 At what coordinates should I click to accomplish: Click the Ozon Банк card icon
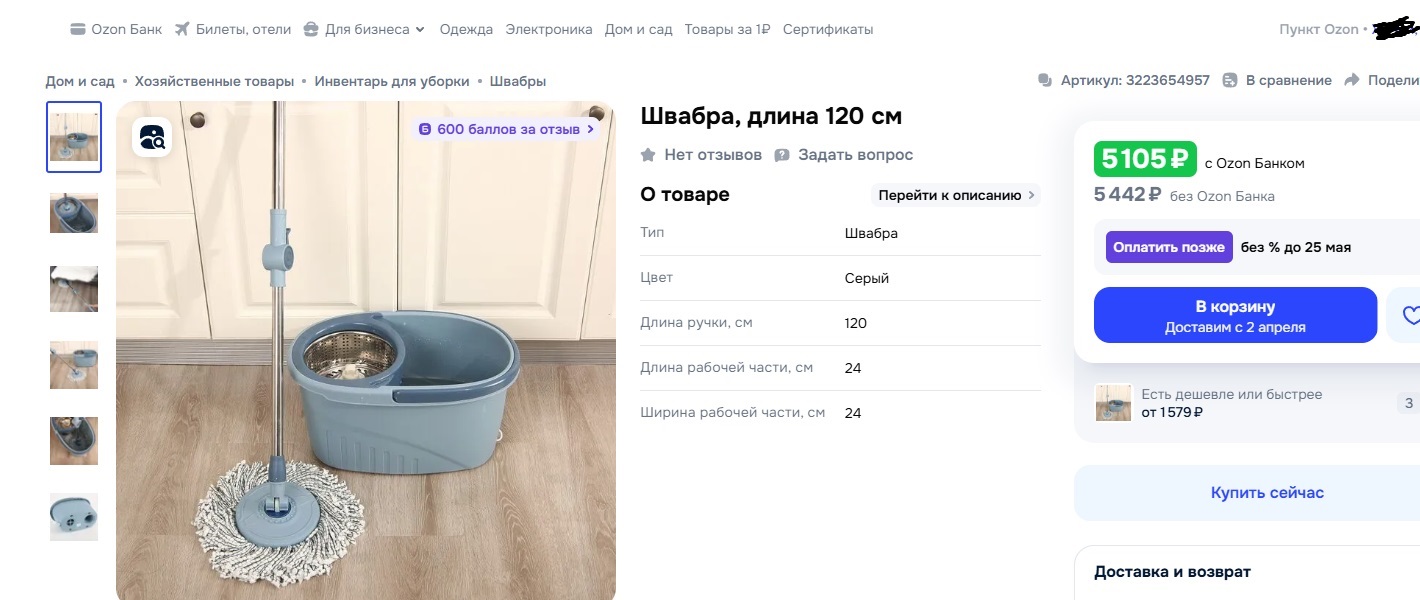[x=78, y=29]
